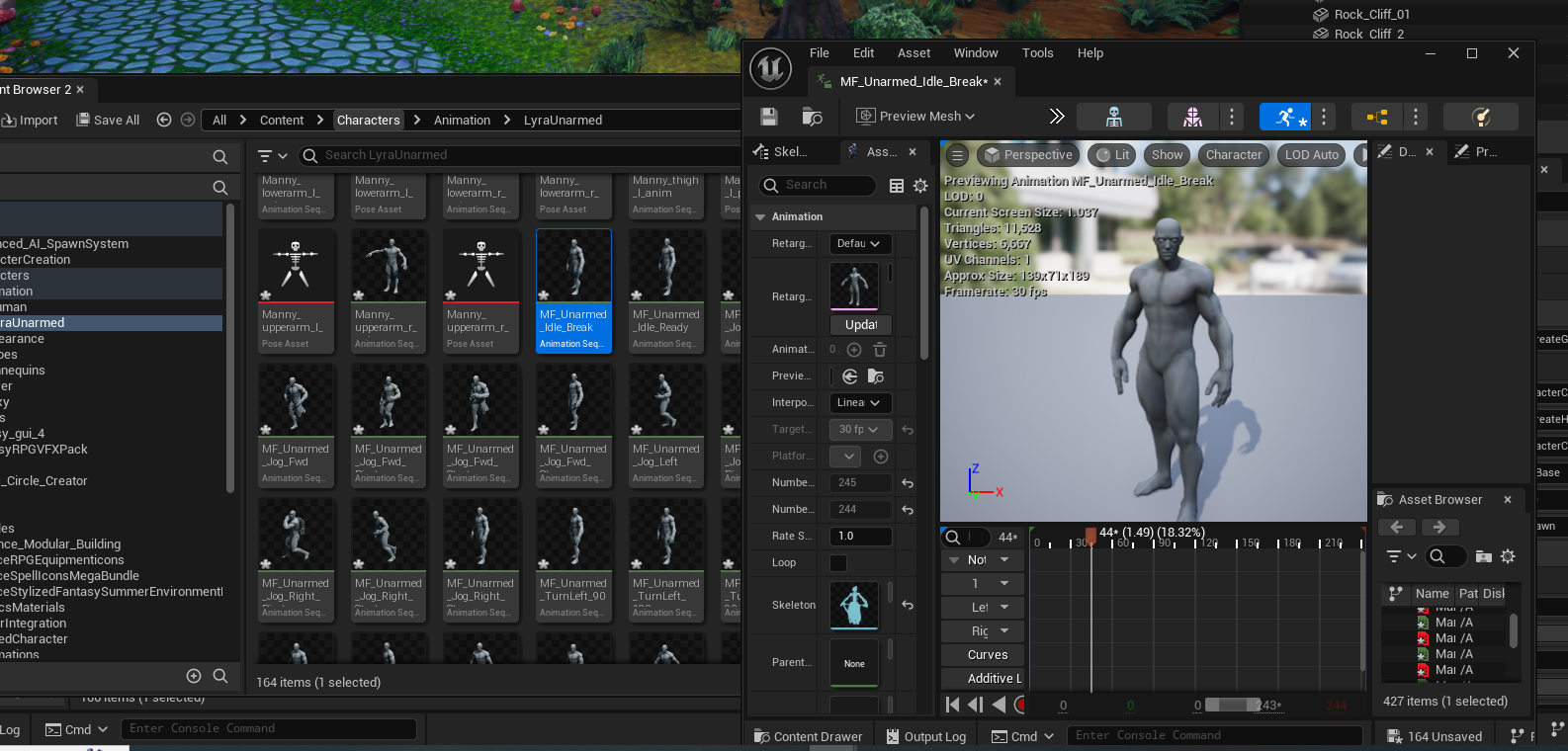Start recording with the red record button
The width and height of the screenshot is (1568, 751).
point(1020,705)
